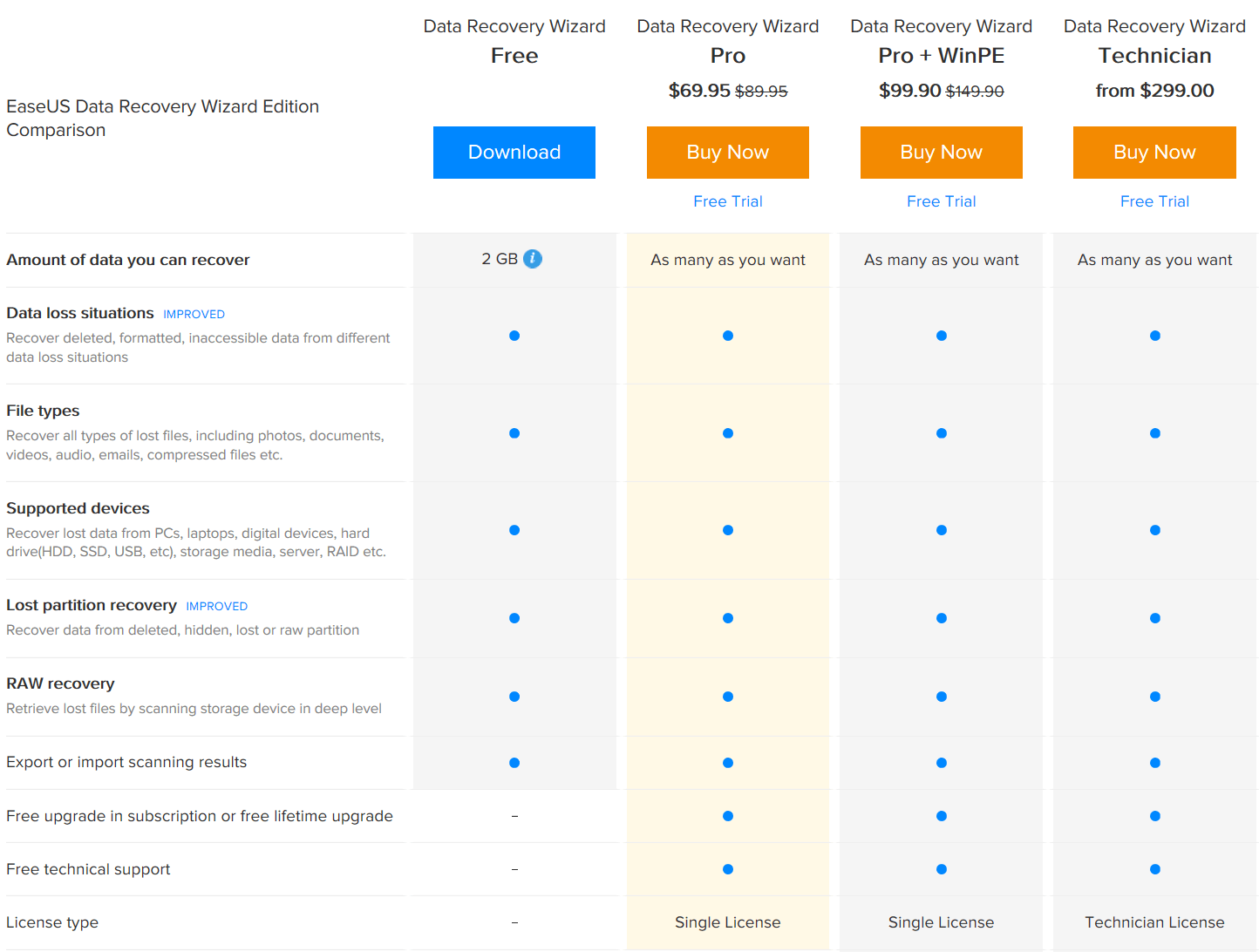Image resolution: width=1259 pixels, height=952 pixels.
Task: Click the Supported devices dot under Pro + WinPE
Action: 941,530
